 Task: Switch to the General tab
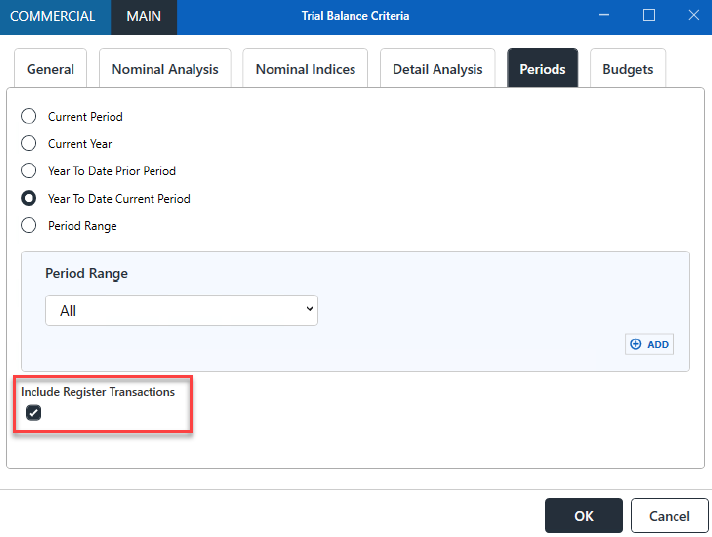point(50,69)
